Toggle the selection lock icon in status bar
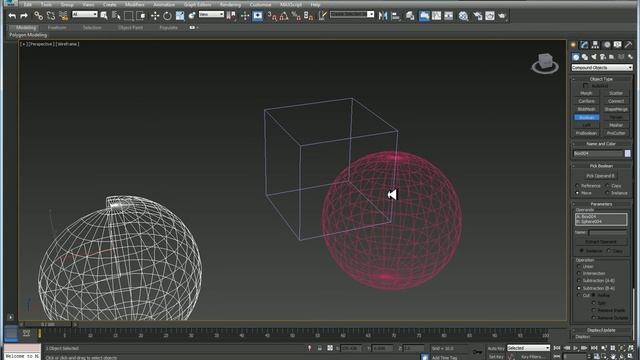This screenshot has height=360, width=640. pos(320,348)
